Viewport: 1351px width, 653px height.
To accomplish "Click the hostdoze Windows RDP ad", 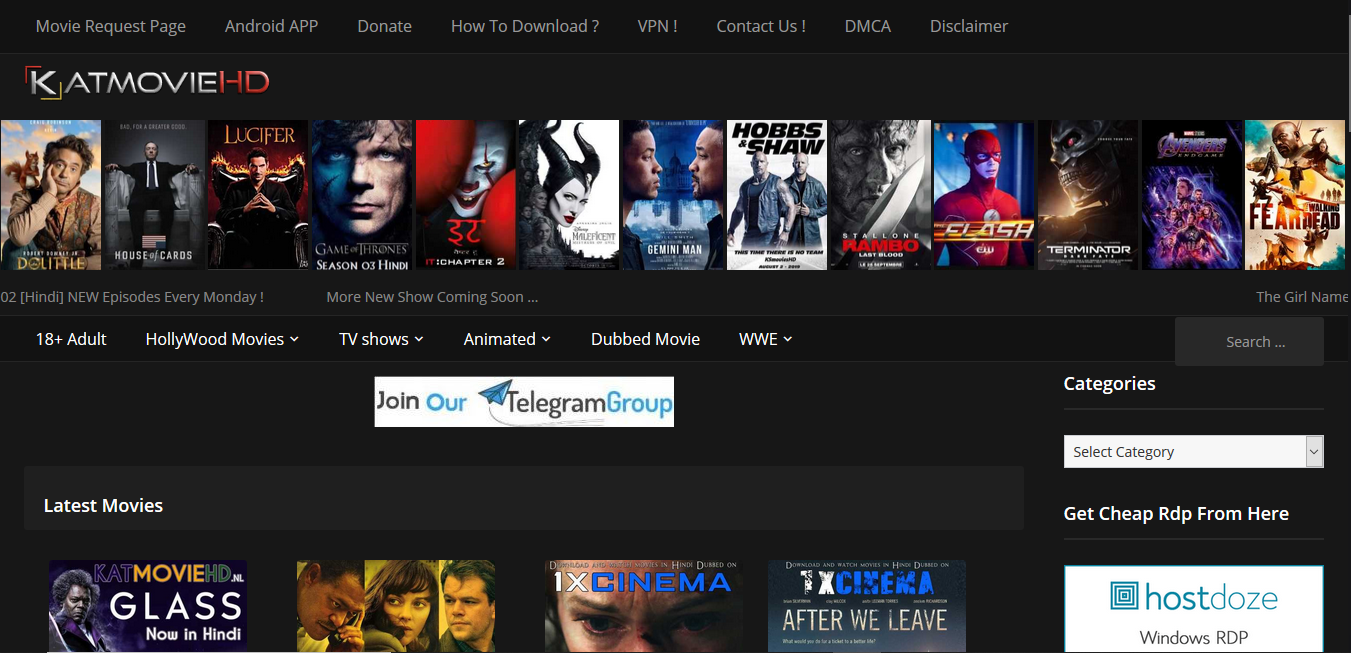I will pos(1194,609).
